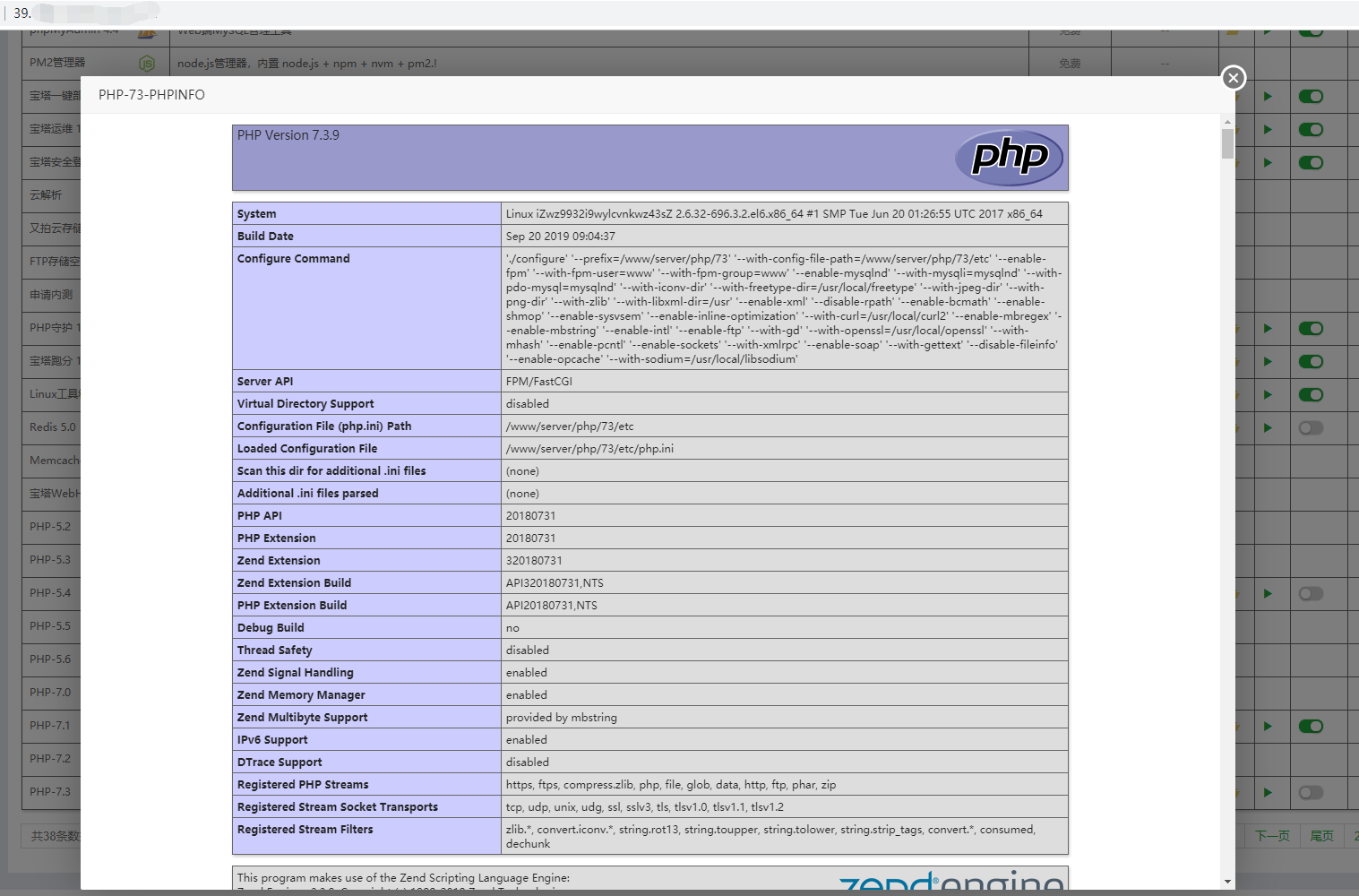Click the 'Redis 5.0' name in the background list
Image resolution: width=1359 pixels, height=896 pixels.
click(53, 427)
